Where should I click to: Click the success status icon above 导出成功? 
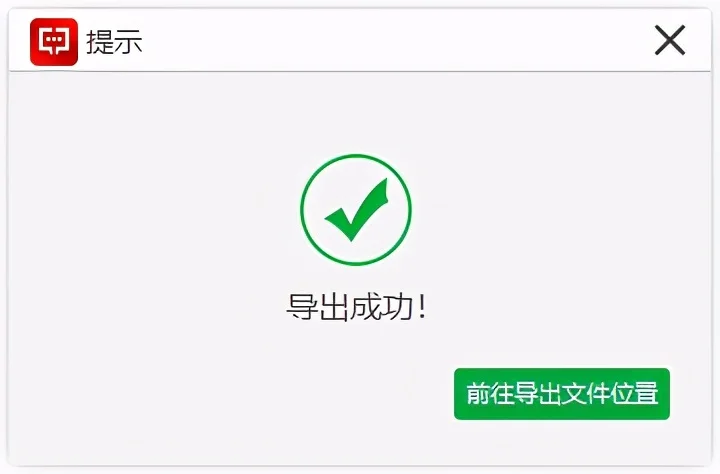356,209
